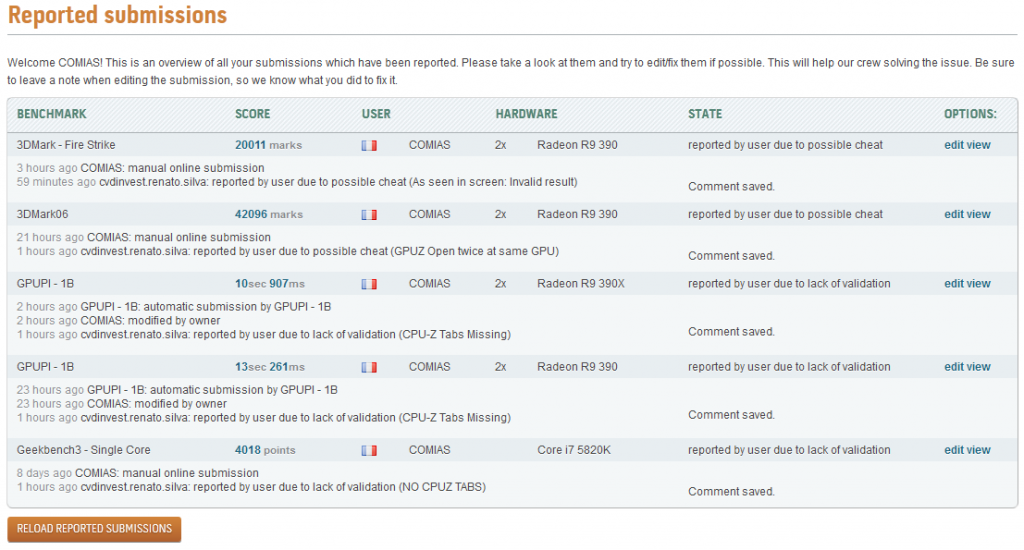Click the '21 hours ago' manual online submission line

pos(144,238)
